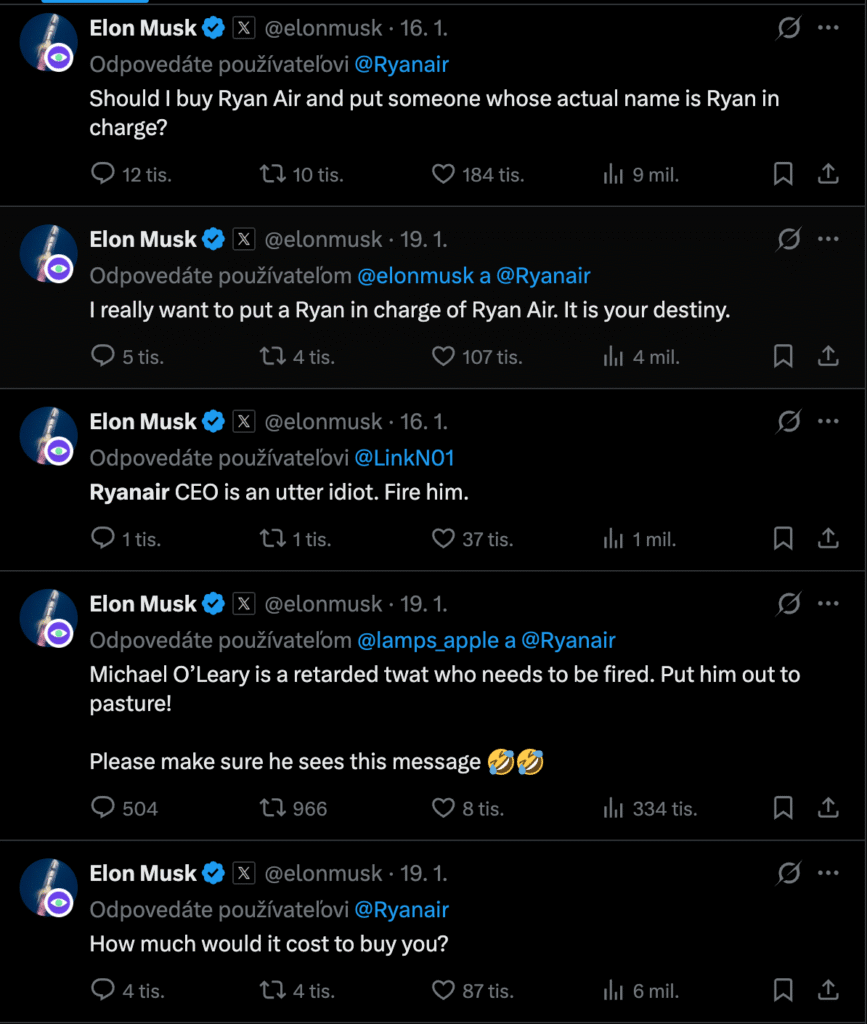
Task: Expand three-dot menu on the "destiny" tweet
Action: [x=828, y=239]
